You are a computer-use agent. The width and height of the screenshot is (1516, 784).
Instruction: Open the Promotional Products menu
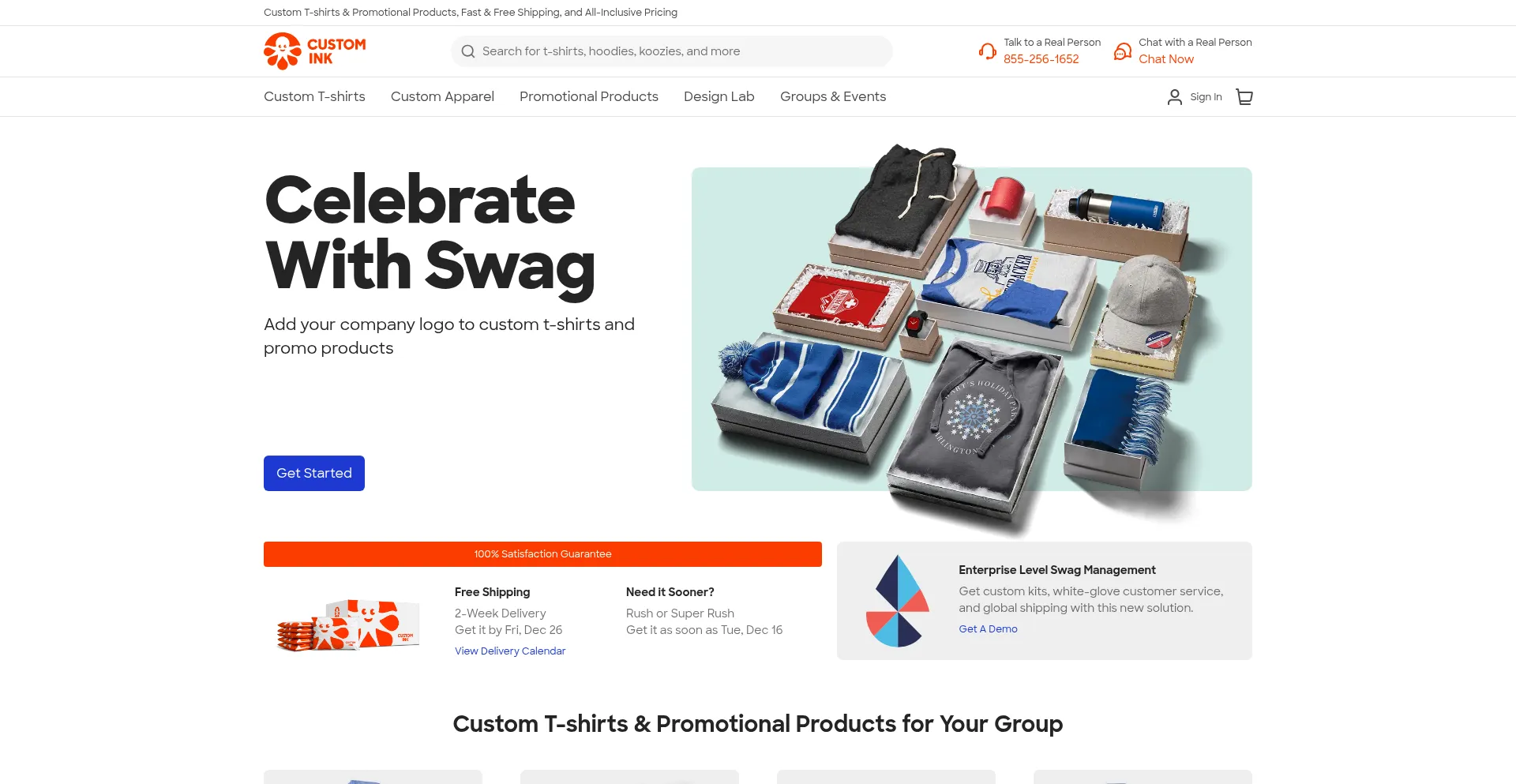pos(588,96)
